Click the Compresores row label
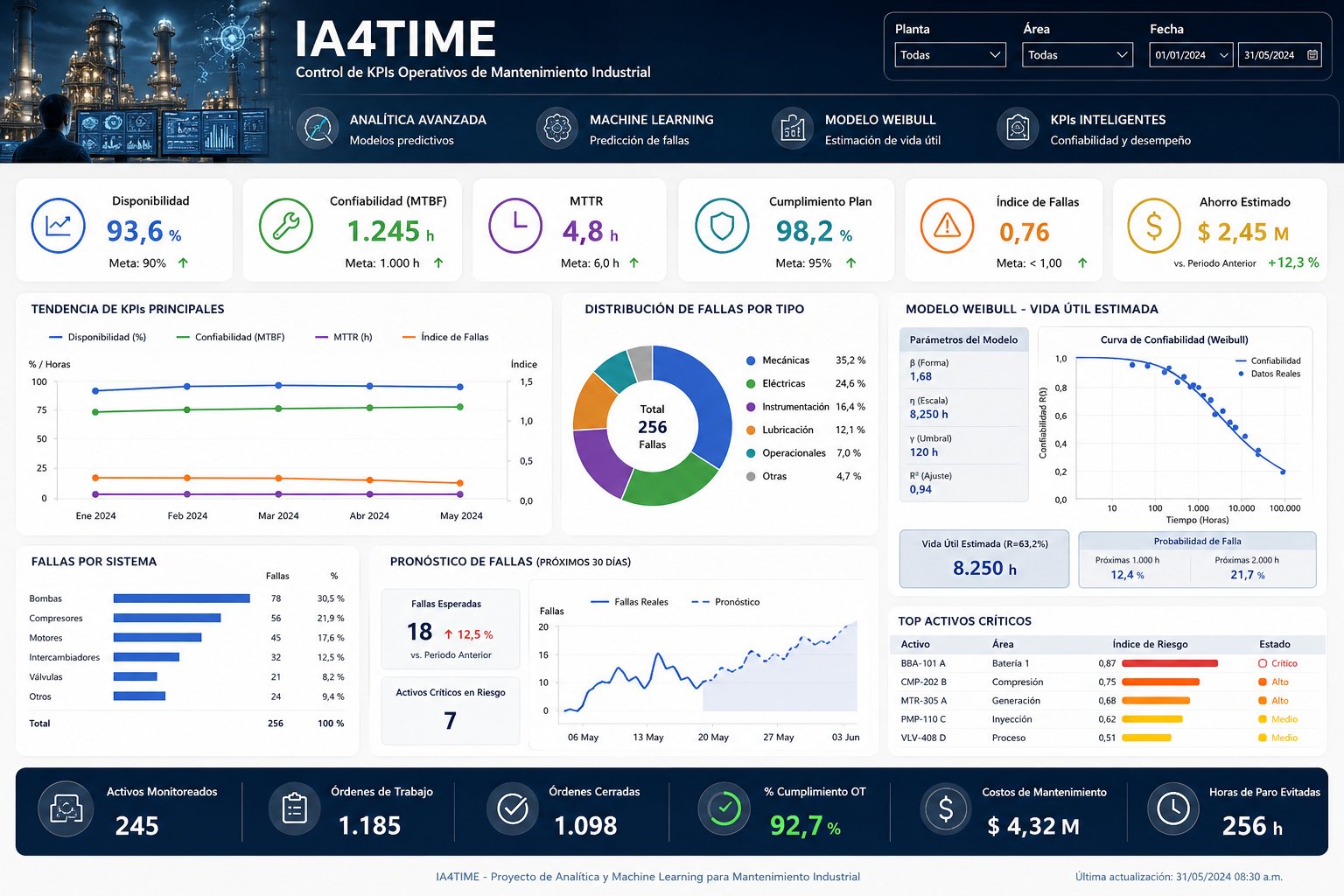This screenshot has width=1344, height=896. click(56, 619)
